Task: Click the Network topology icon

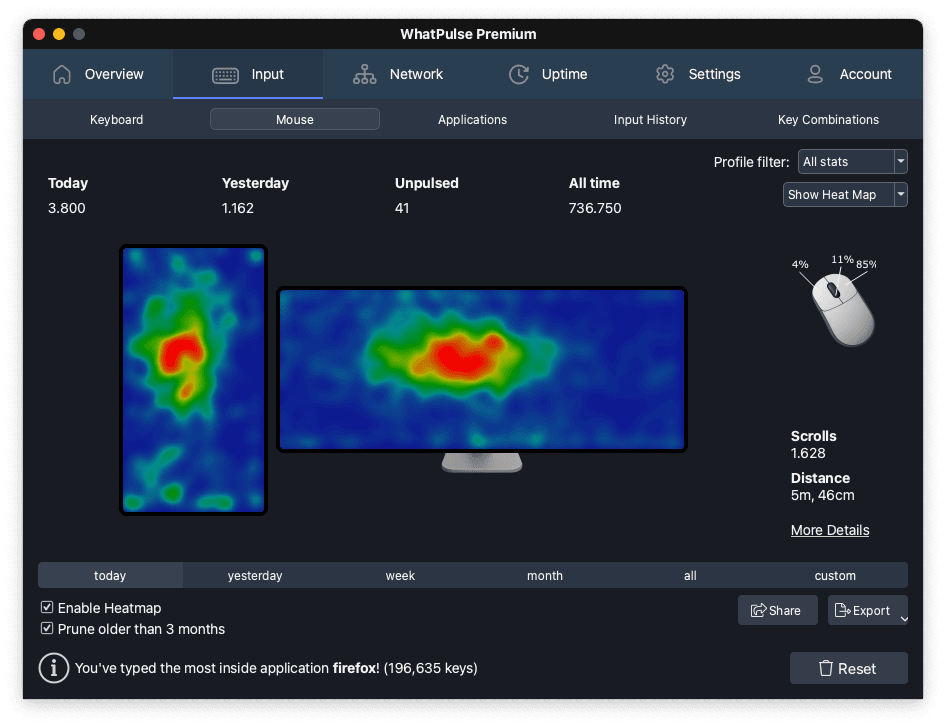Action: click(364, 74)
